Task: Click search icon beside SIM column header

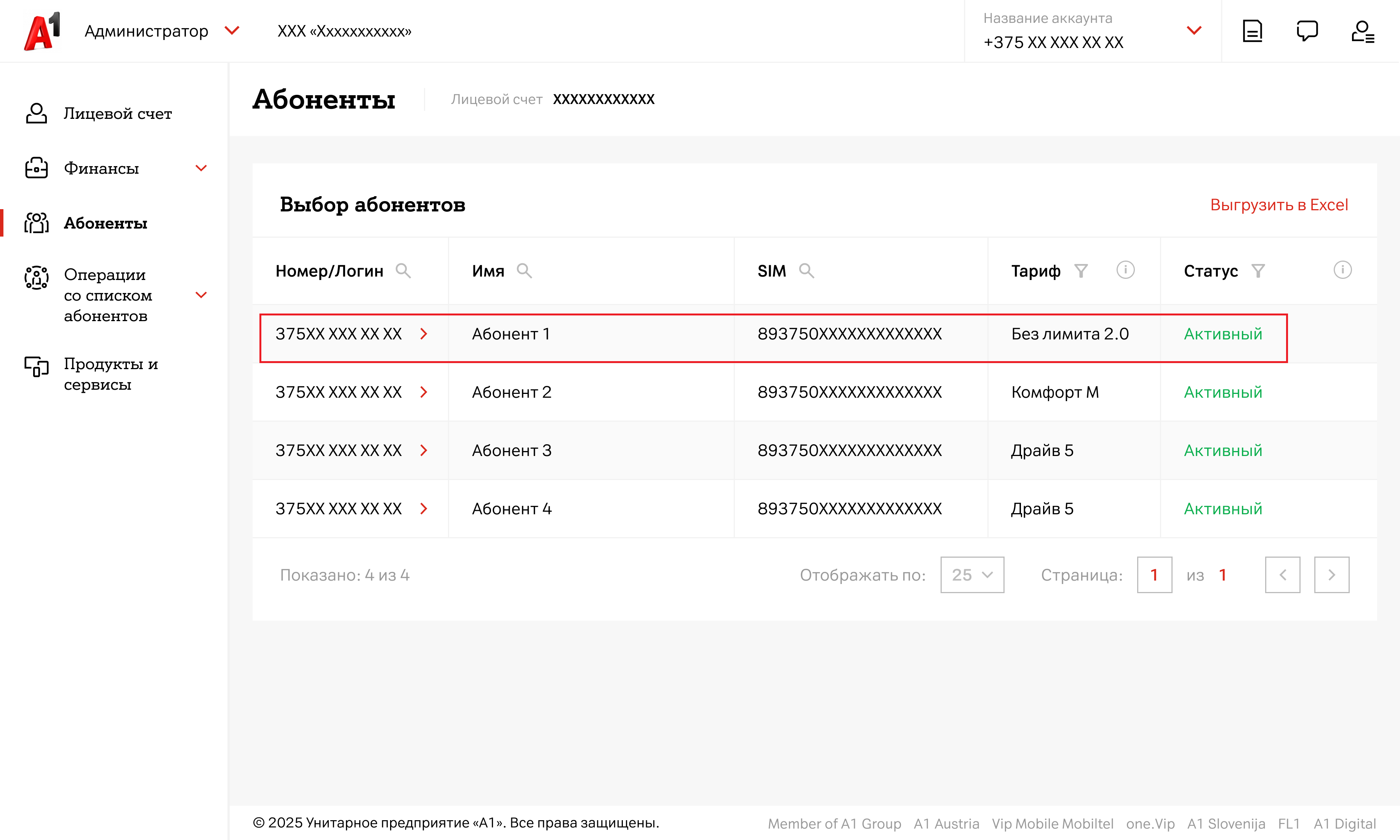Action: pyautogui.click(x=806, y=270)
